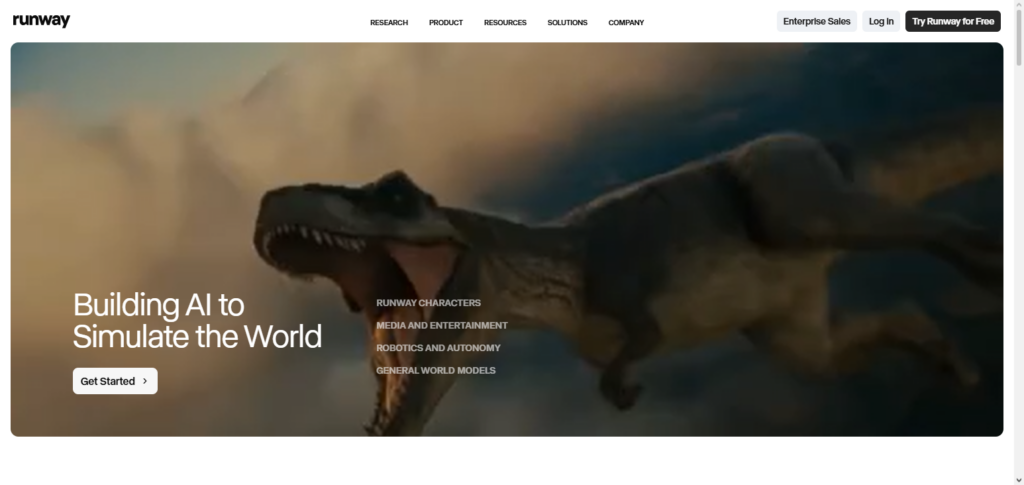This screenshot has height=485, width=1024.
Task: Click the Building AI headline text
Action: [197, 320]
